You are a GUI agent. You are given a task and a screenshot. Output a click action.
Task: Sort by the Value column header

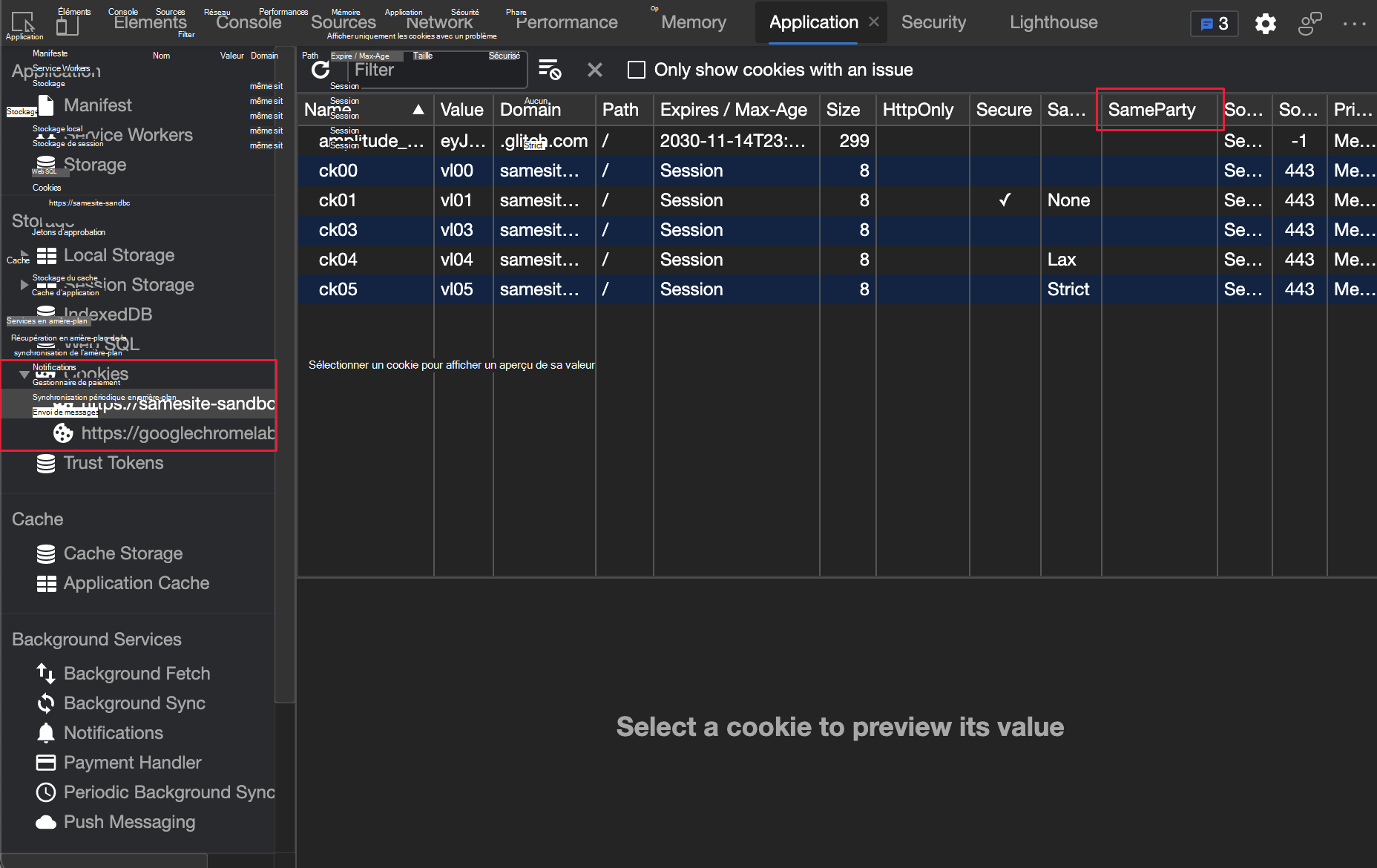click(x=462, y=110)
